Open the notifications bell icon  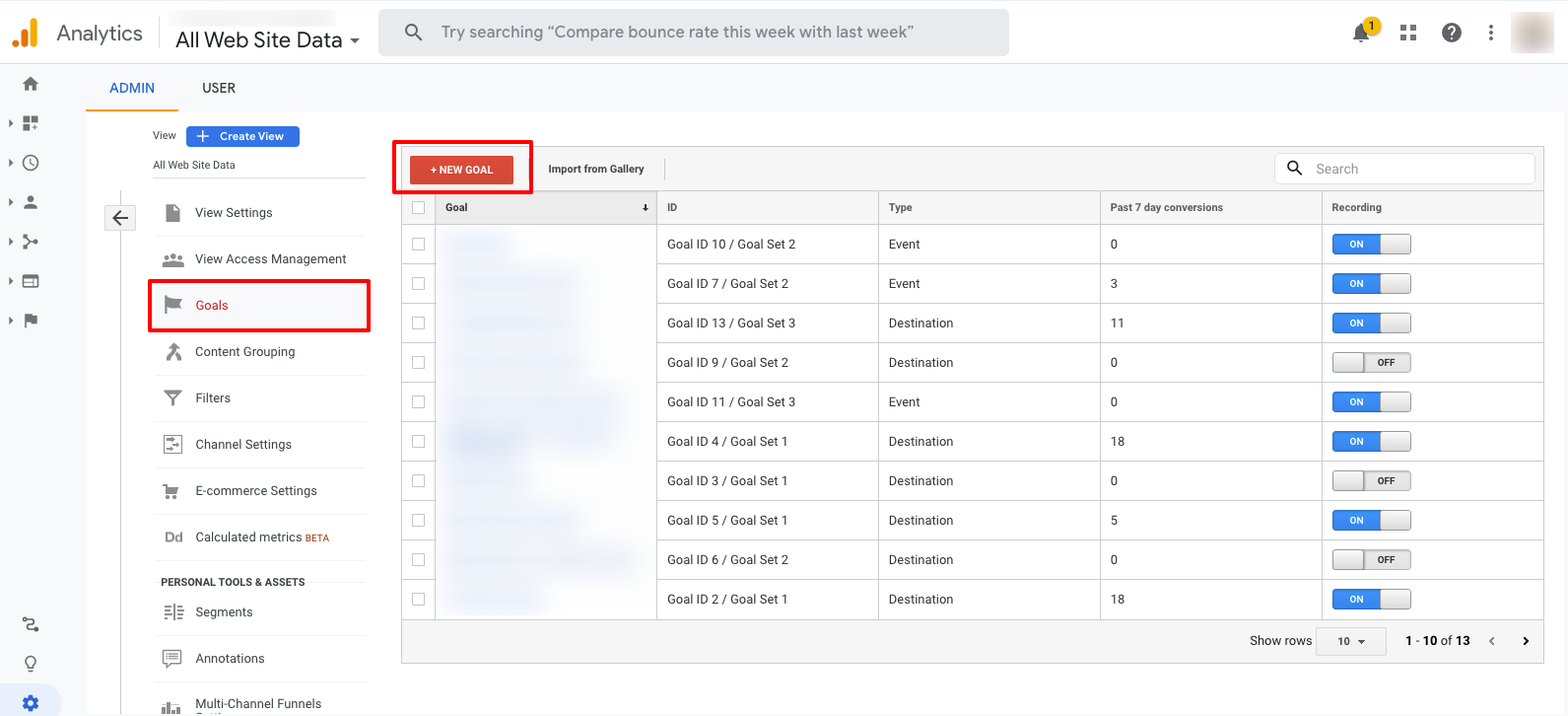point(1361,34)
